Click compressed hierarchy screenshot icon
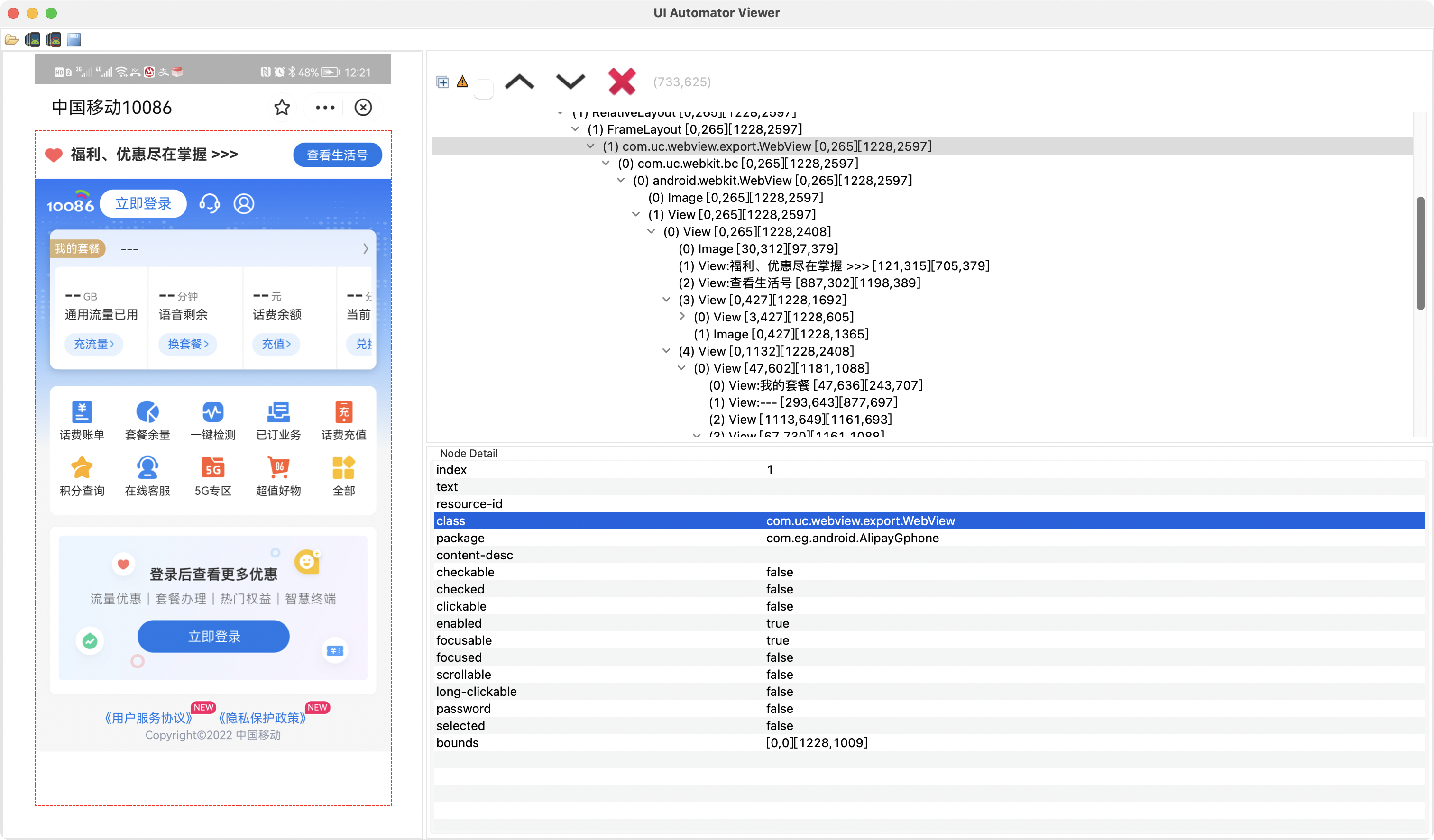The image size is (1434, 840). coord(53,40)
